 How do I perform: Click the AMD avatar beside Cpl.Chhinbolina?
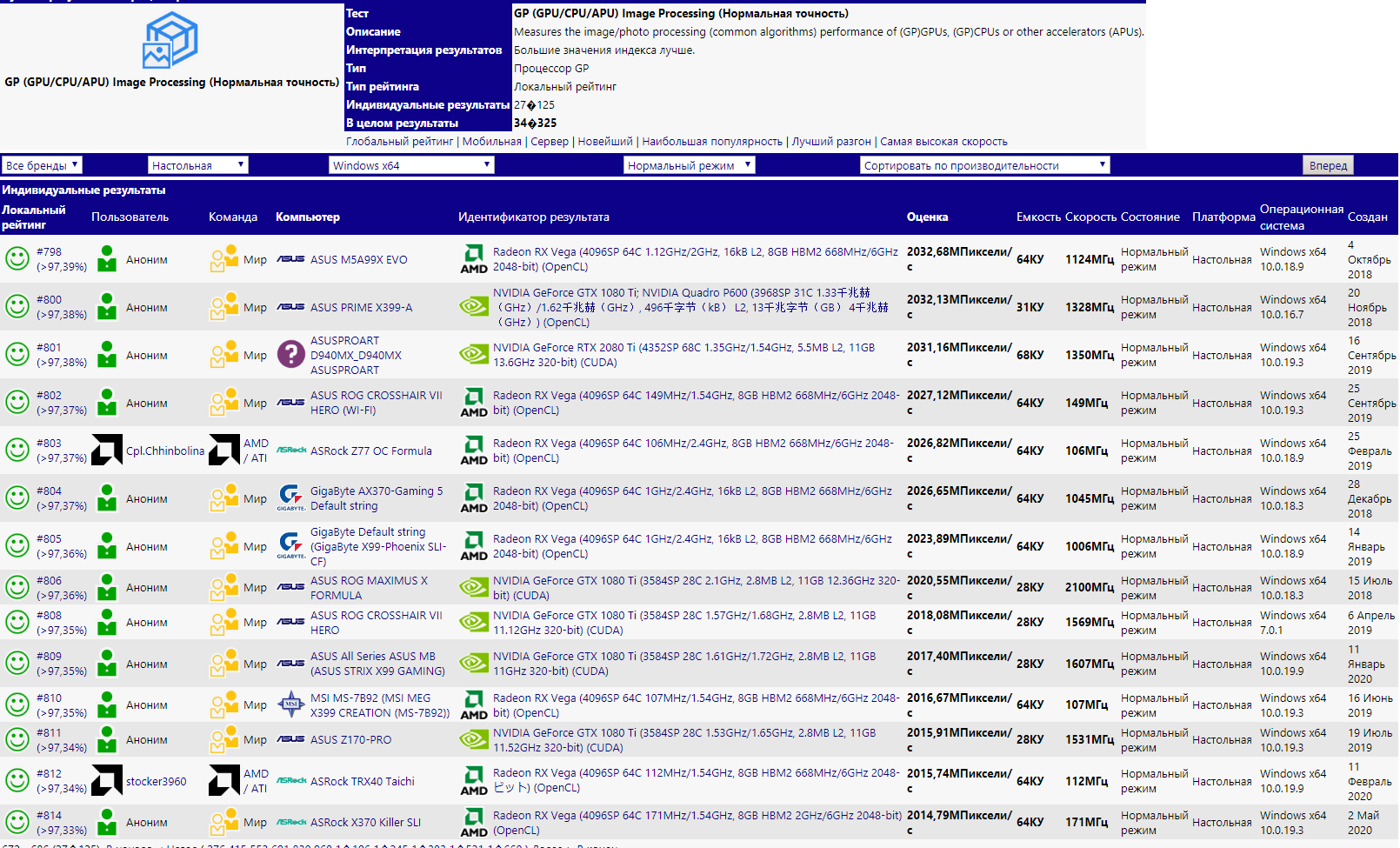tap(107, 451)
